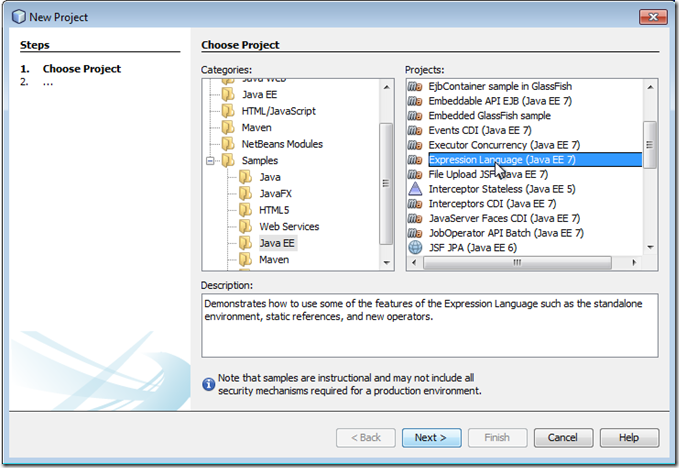Click the NetBeans Modules folder icon
The image size is (679, 468).
click(228, 144)
